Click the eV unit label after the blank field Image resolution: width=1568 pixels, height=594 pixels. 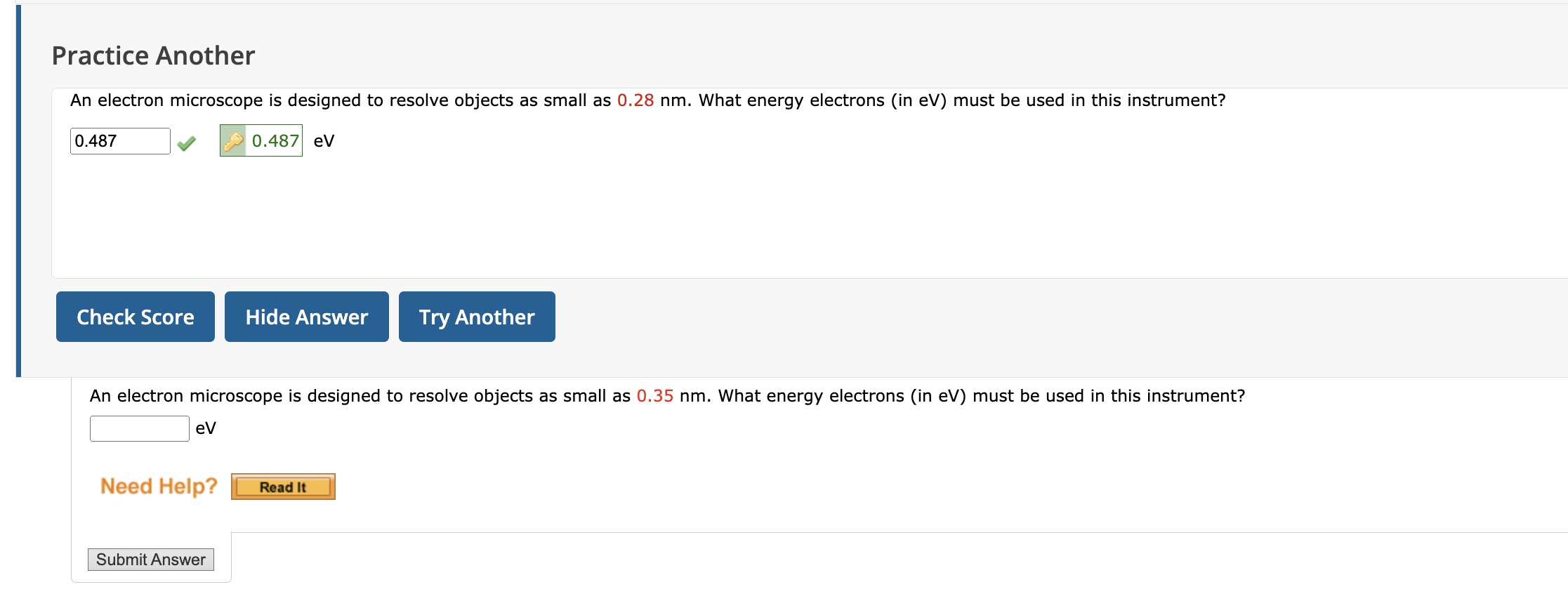coord(206,428)
